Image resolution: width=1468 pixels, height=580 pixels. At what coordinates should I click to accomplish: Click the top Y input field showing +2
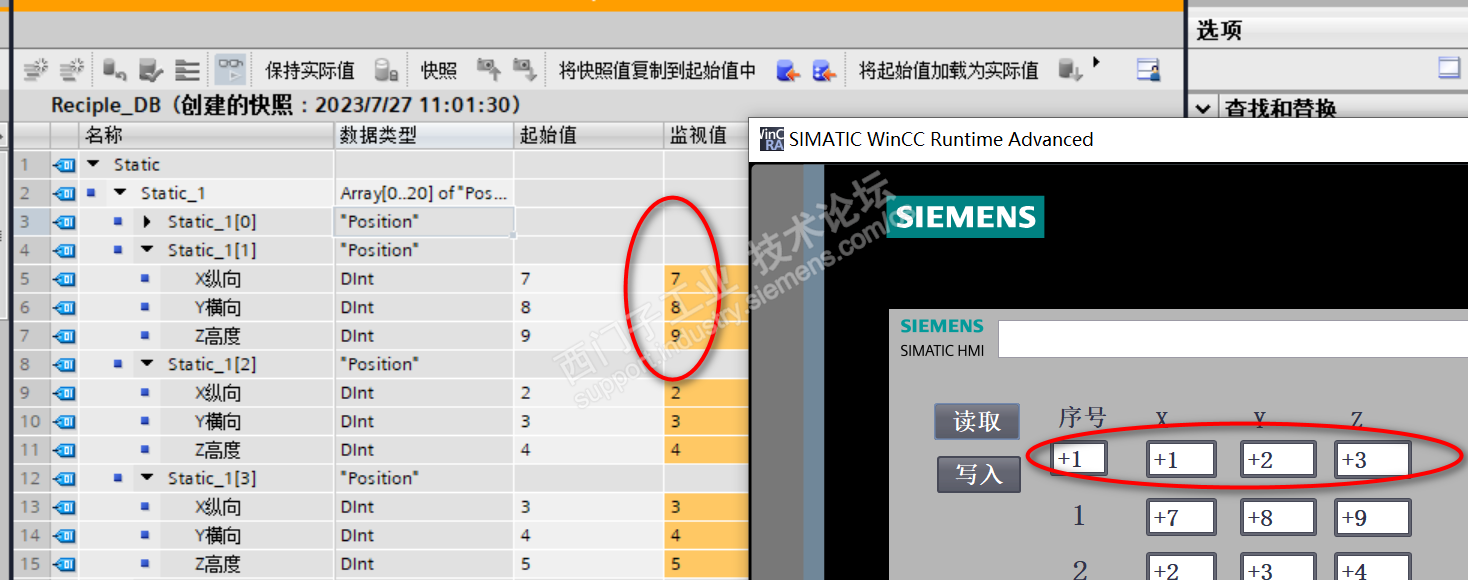click(x=1278, y=459)
